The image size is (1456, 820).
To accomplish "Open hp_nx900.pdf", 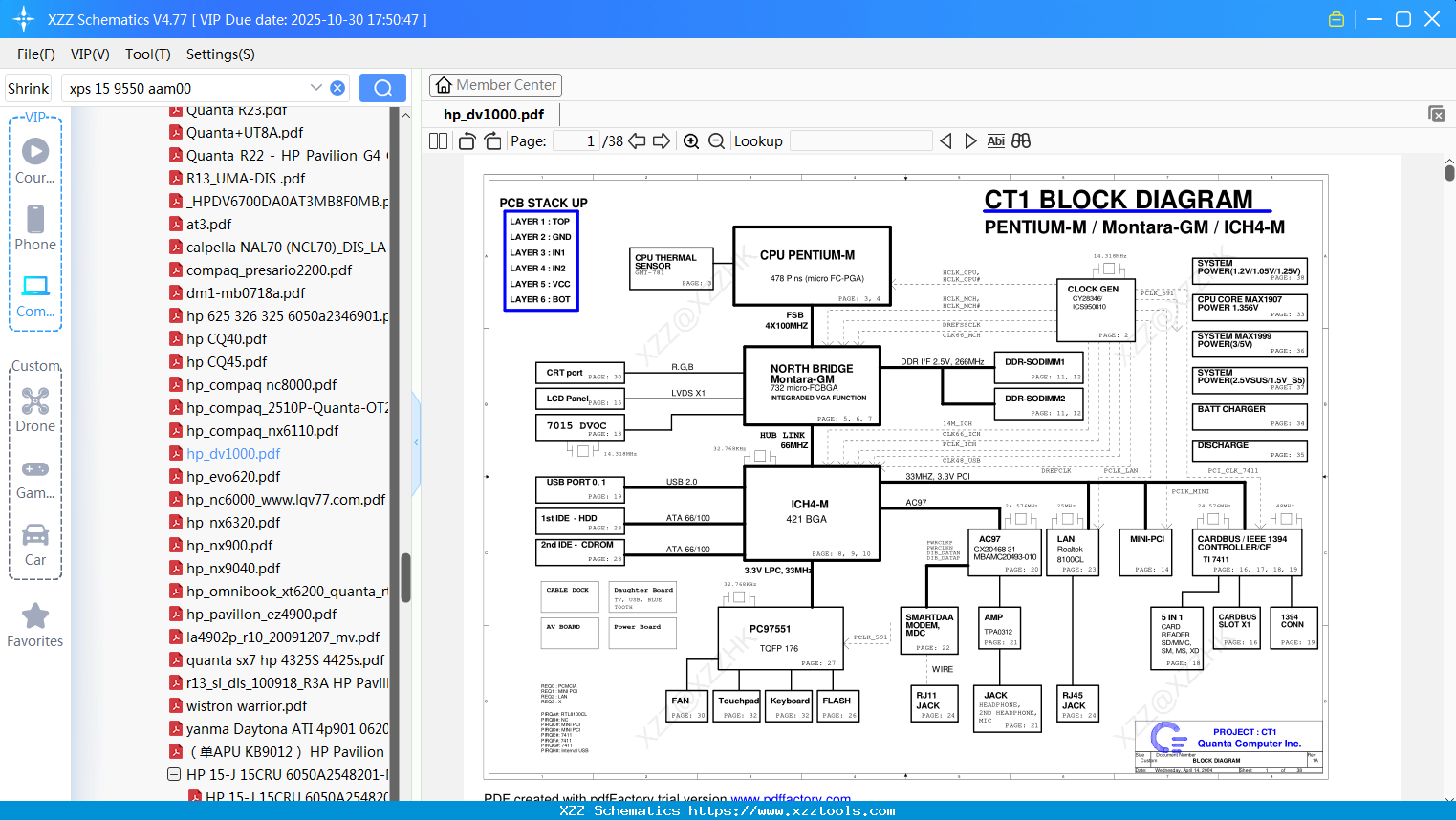I will point(229,546).
